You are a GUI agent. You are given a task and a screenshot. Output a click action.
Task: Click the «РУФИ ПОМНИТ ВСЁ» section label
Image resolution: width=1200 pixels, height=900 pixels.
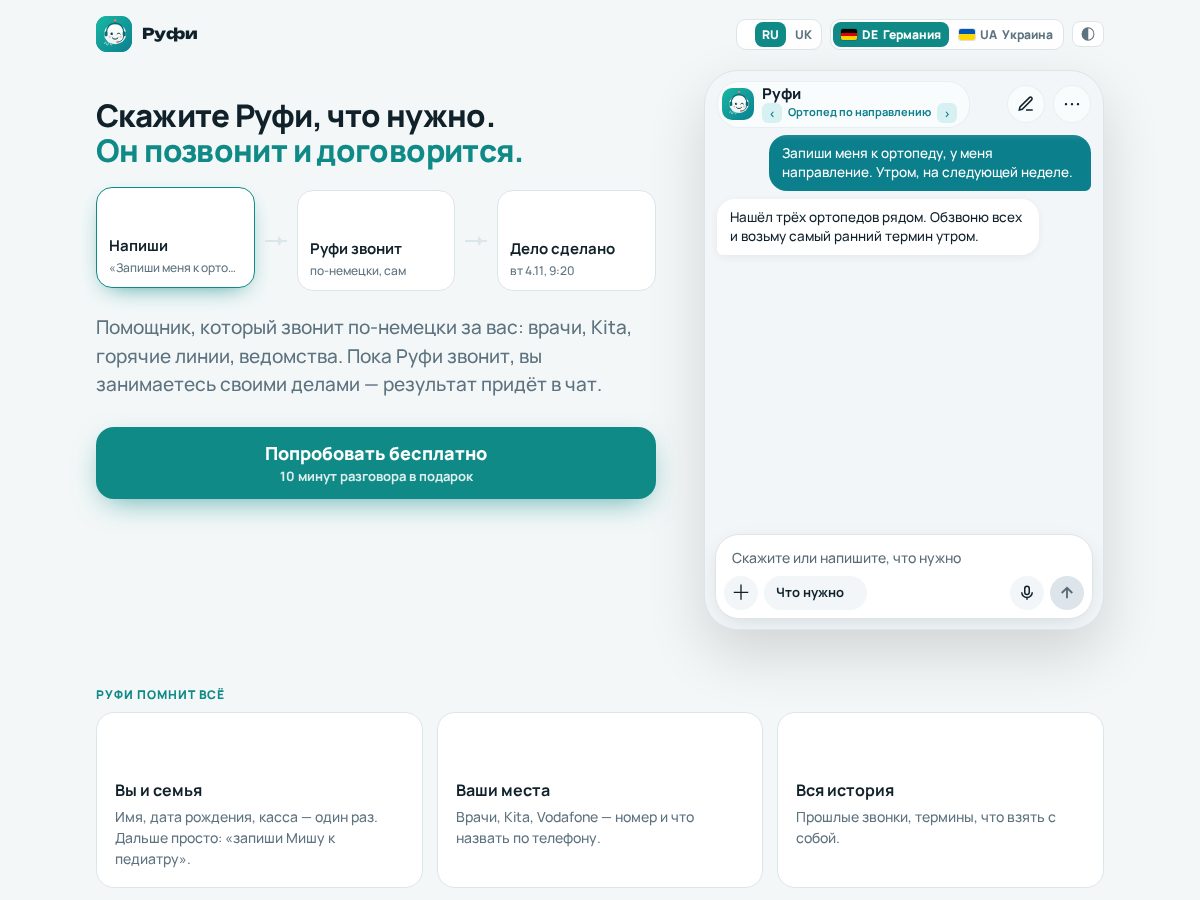tap(160, 695)
